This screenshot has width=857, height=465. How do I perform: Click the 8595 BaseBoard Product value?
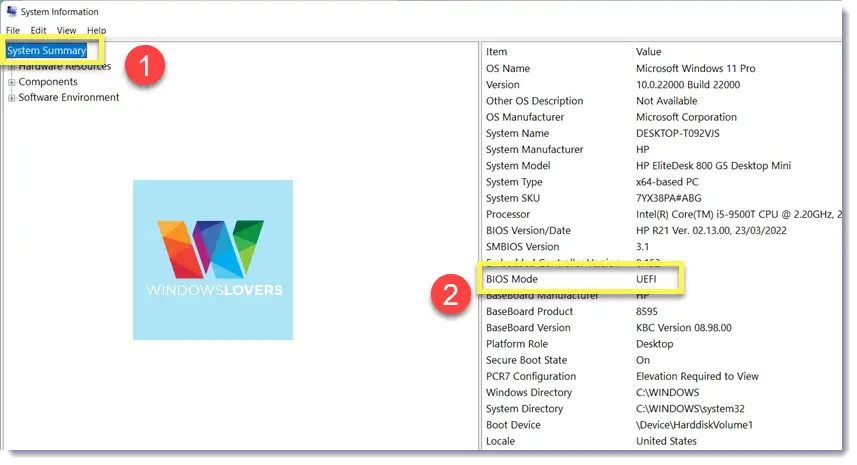coord(647,311)
